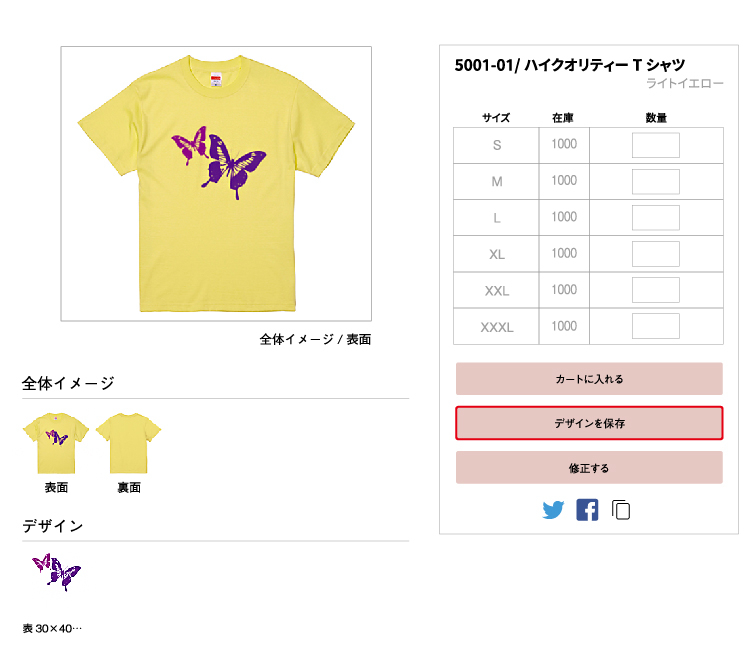Open the butterfly design thumbnail
750x670 pixels.
[x=56, y=573]
